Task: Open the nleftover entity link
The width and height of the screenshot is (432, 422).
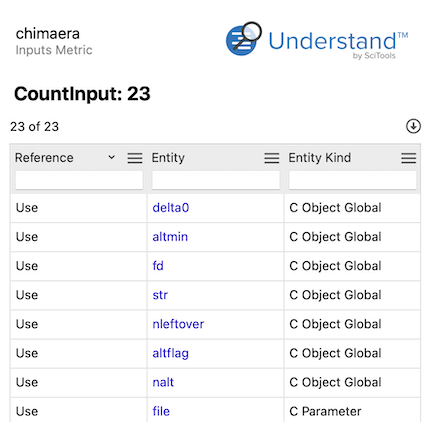Action: tap(178, 324)
